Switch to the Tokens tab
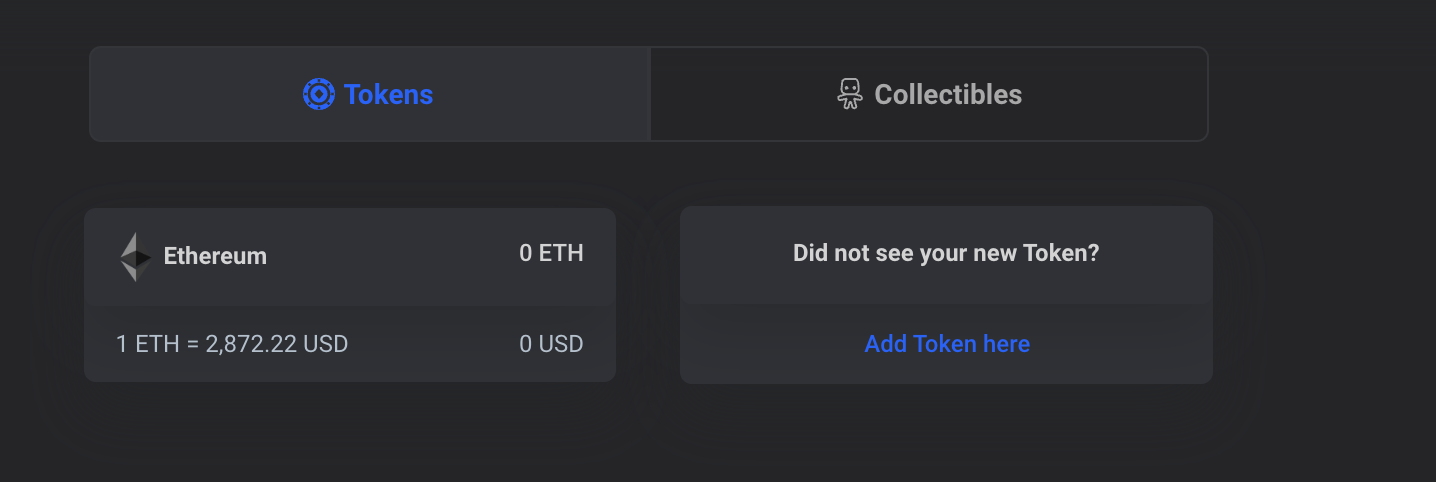 pos(370,94)
